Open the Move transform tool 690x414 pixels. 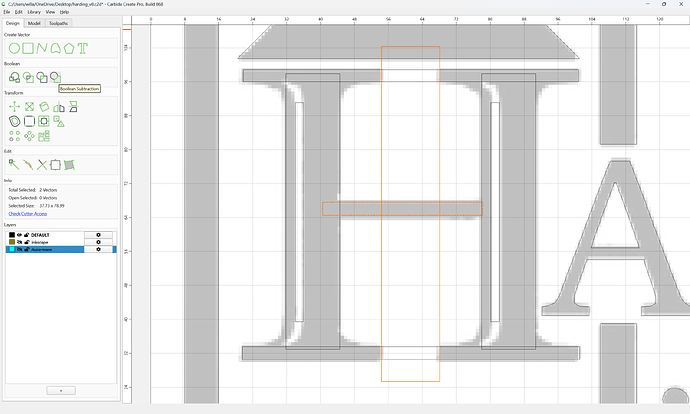[x=14, y=106]
